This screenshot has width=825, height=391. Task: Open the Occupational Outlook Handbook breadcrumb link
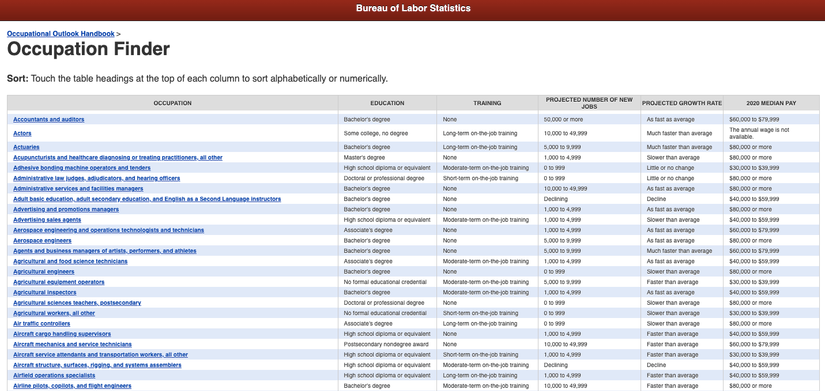pos(61,34)
